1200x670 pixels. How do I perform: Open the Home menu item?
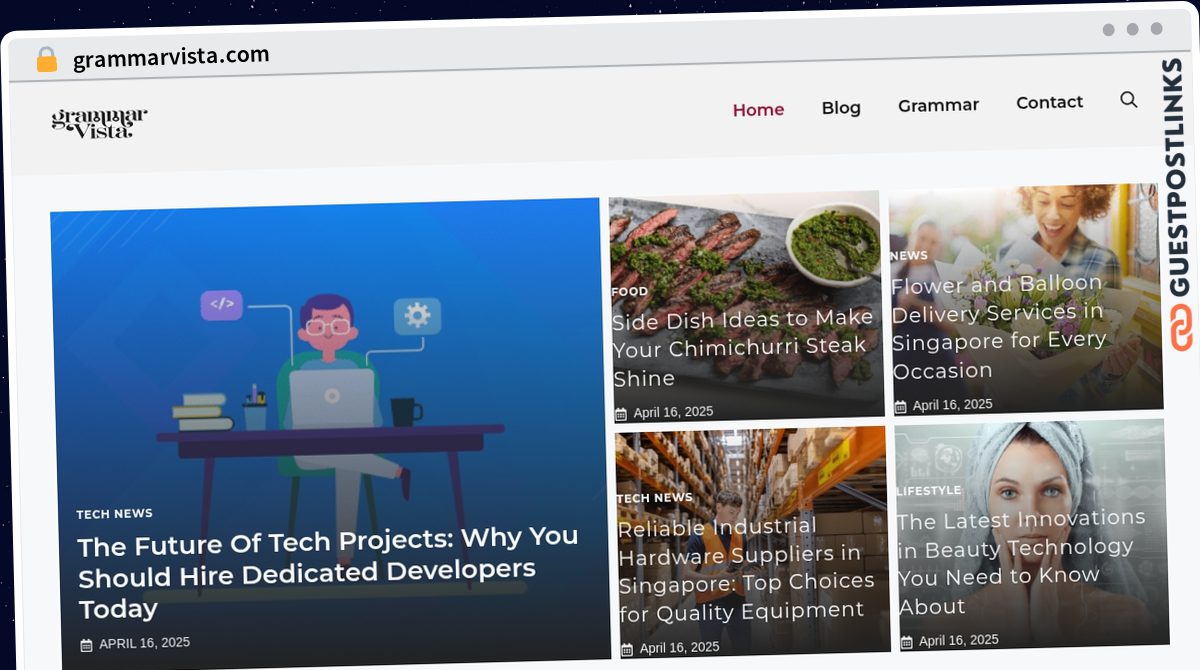coord(758,110)
